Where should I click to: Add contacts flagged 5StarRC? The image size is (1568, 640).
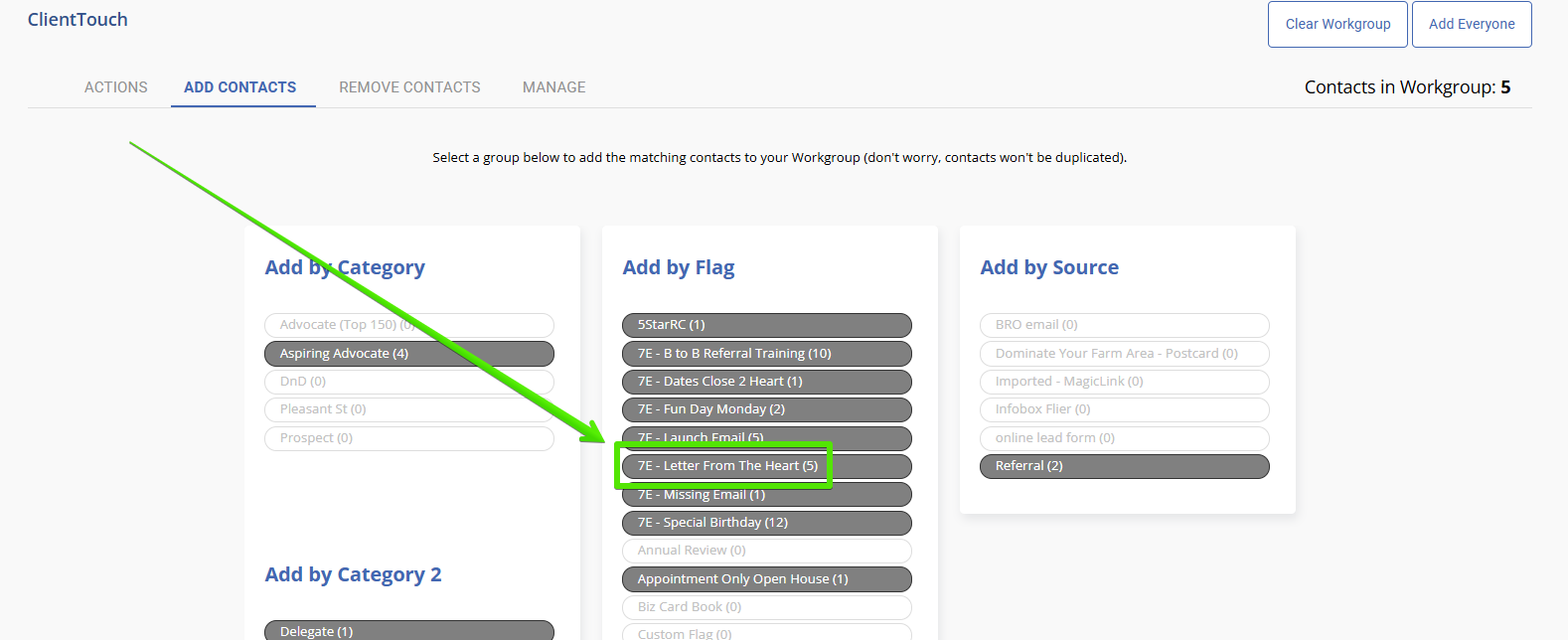(766, 325)
